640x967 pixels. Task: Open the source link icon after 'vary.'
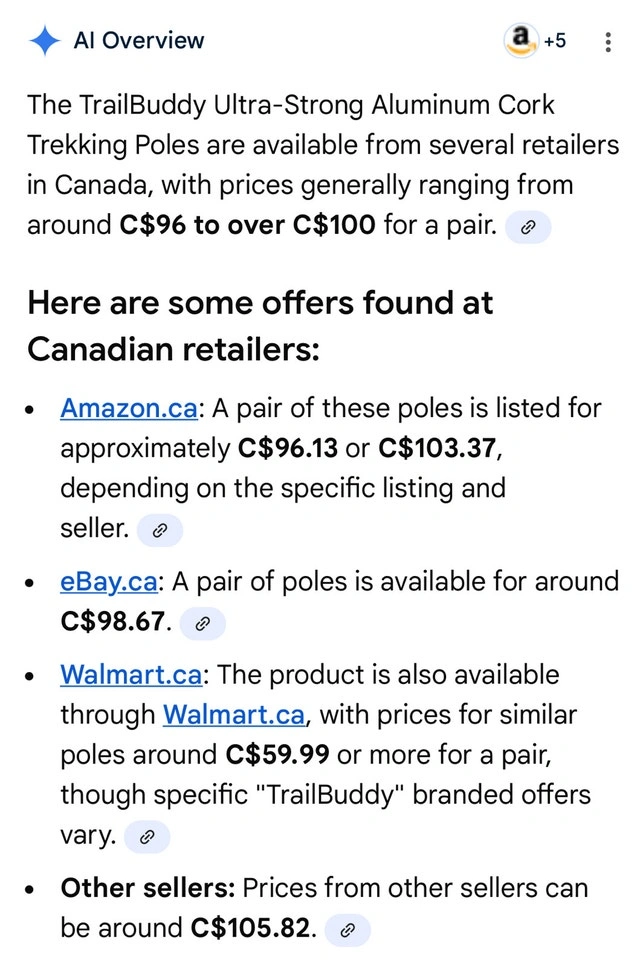point(145,837)
